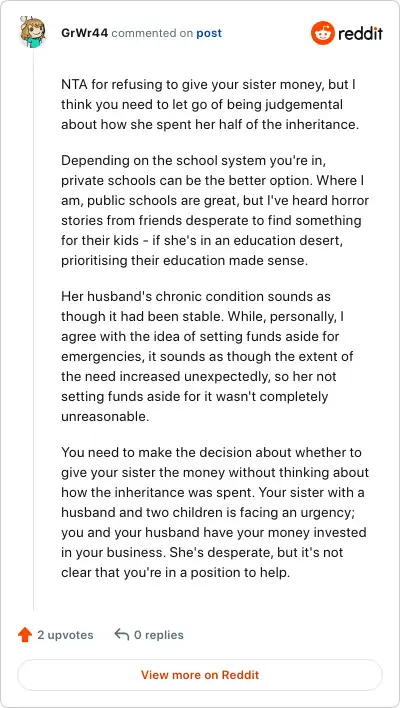Click the paragraph beginning "Depending on the school"
The width and height of the screenshot is (400, 708).
click(x=215, y=211)
